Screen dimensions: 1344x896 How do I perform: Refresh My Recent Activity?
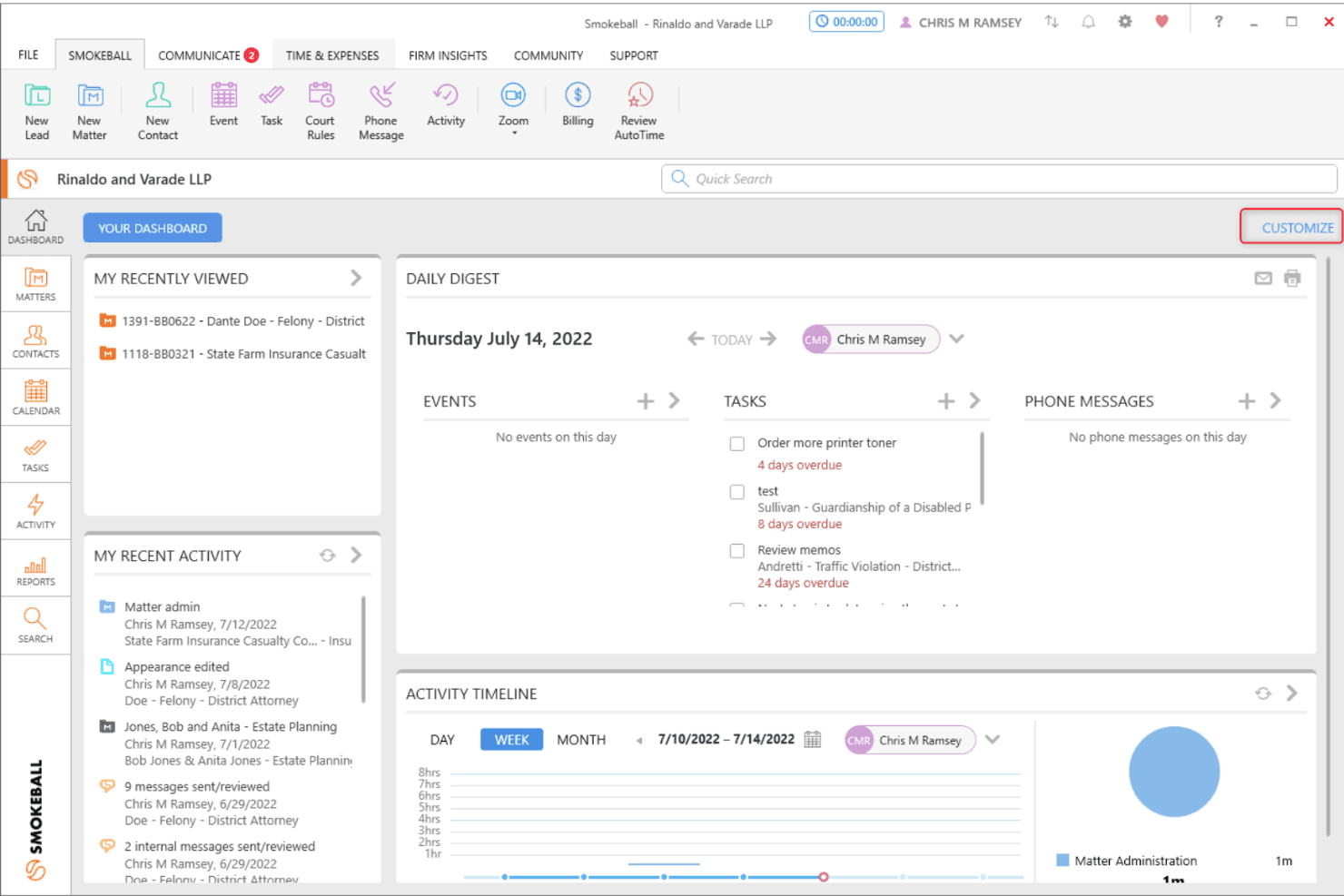(328, 556)
